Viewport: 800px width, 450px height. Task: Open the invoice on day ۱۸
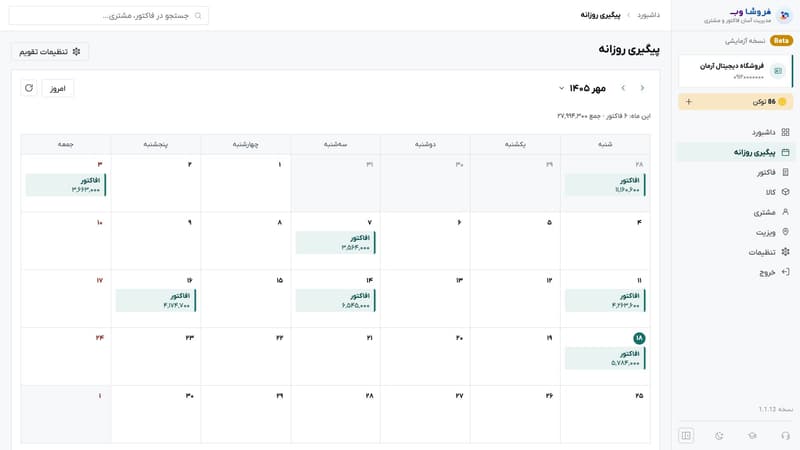[605, 358]
